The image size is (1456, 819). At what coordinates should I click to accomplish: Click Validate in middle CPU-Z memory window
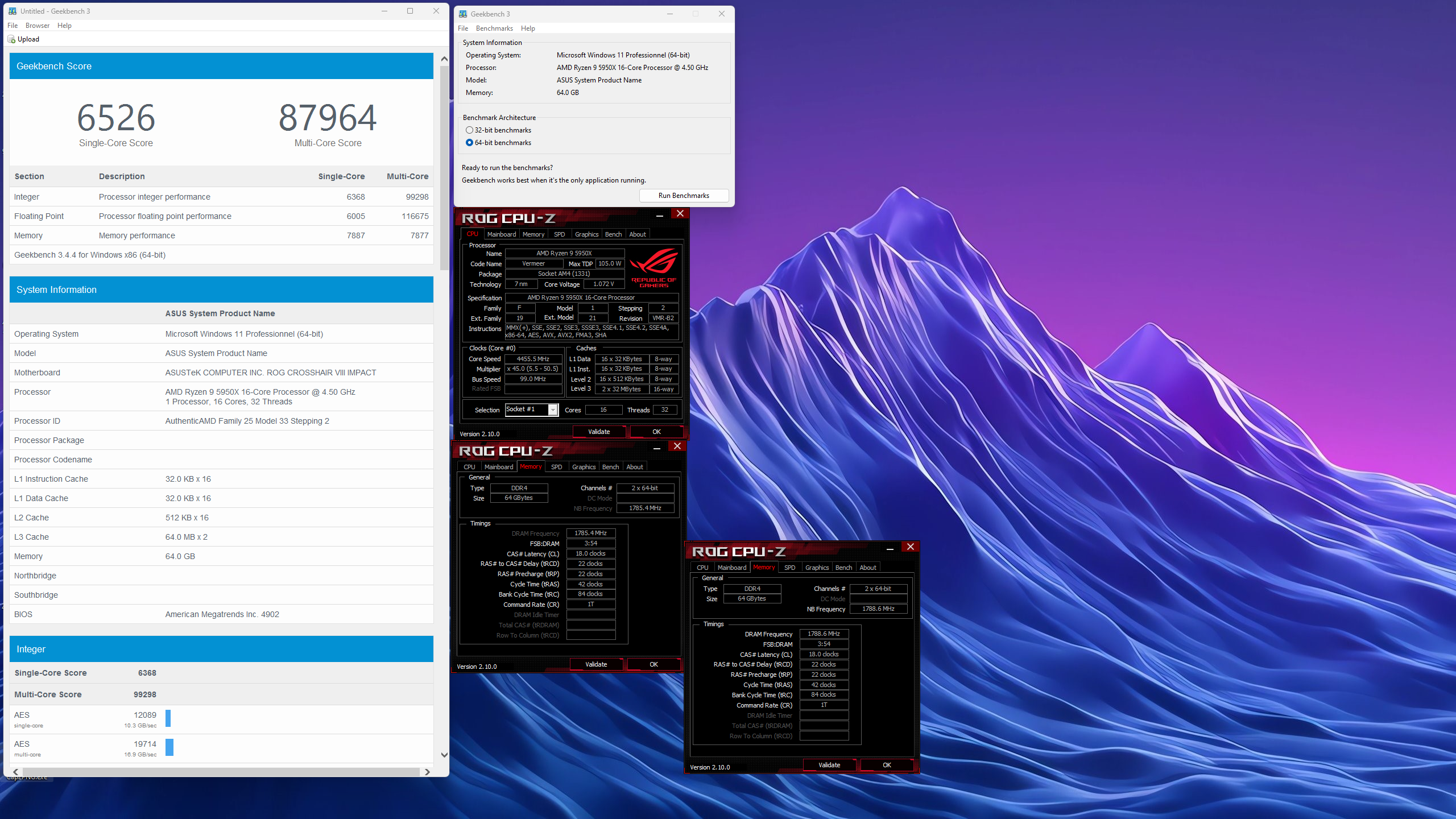click(596, 664)
